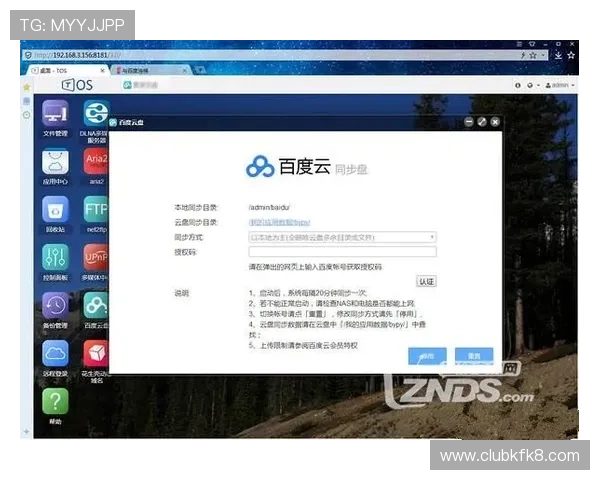The width and height of the screenshot is (600, 480).
Task: Click the lightning speed-mode icon in address bar
Action: 523,56
